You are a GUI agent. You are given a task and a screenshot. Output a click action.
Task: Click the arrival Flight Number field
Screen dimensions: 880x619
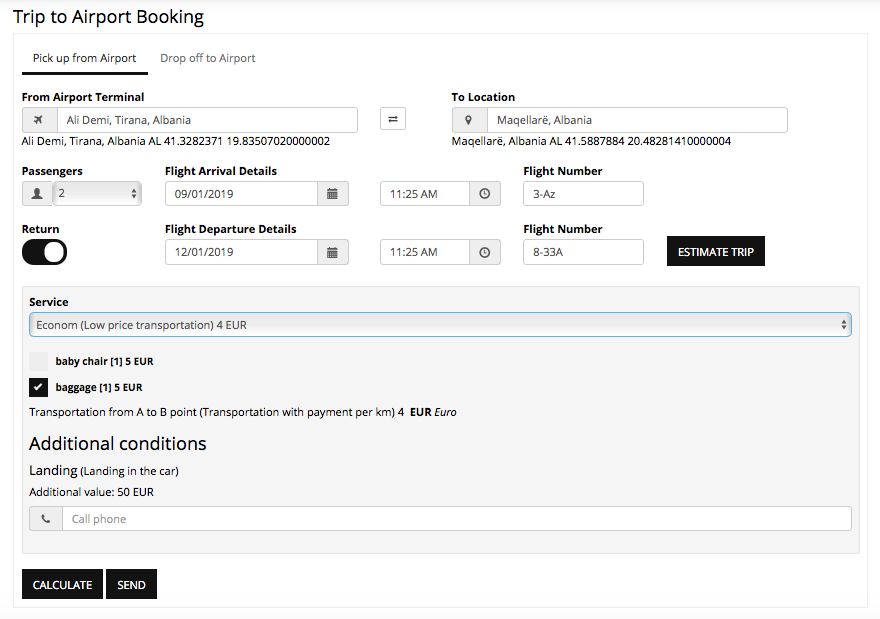coord(583,194)
